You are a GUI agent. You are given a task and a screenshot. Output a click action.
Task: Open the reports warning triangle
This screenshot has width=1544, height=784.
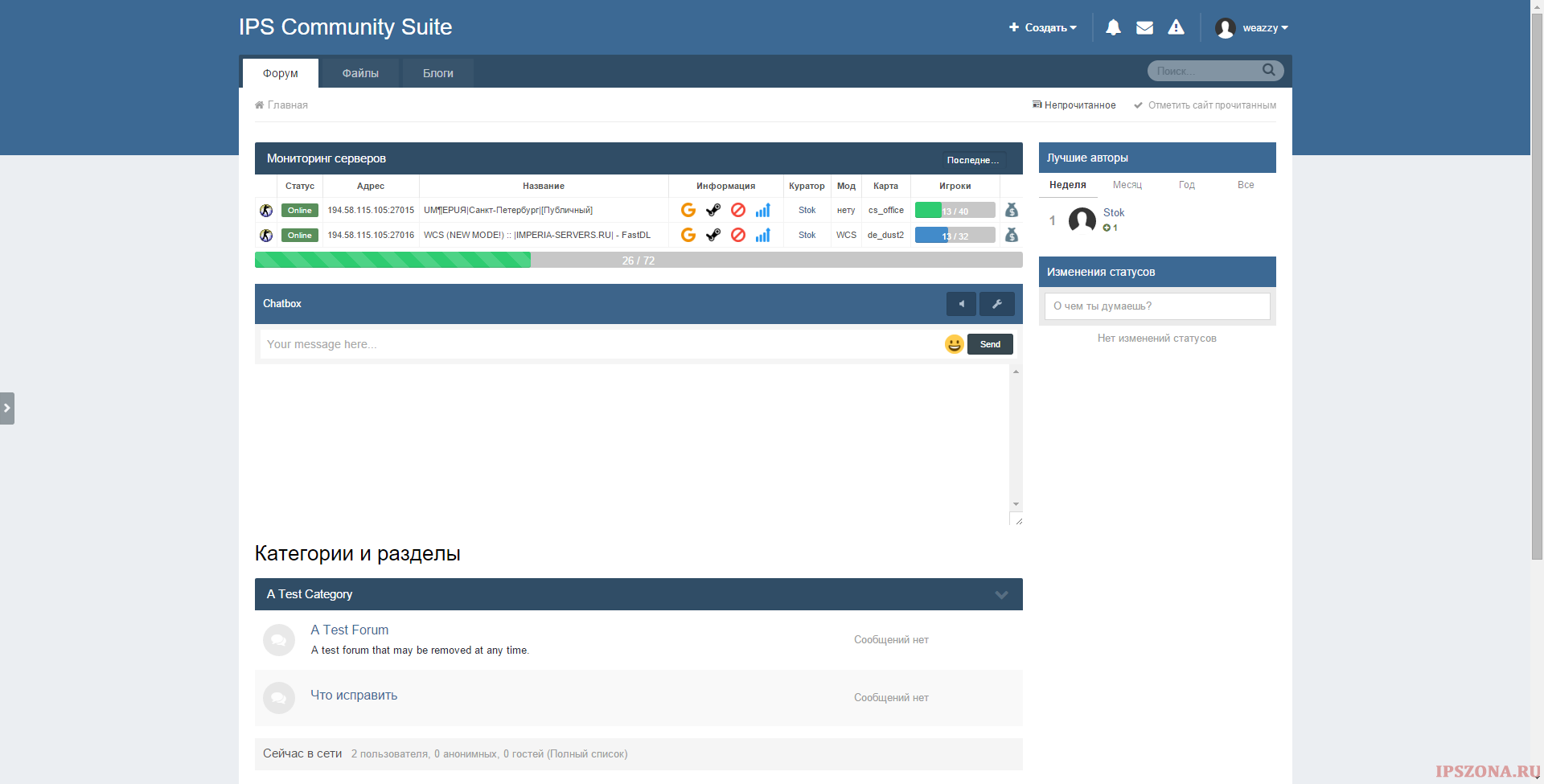point(1176,27)
